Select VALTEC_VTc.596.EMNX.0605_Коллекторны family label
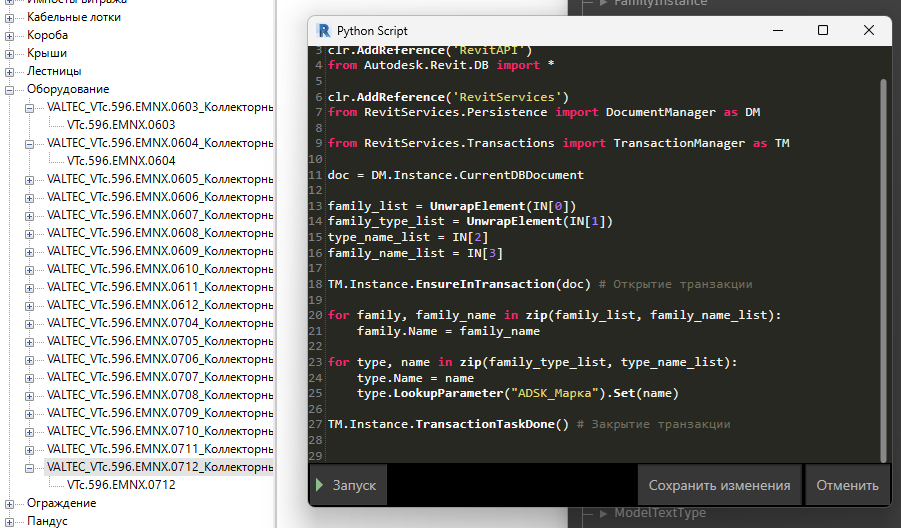Image resolution: width=901 pixels, height=528 pixels. [x=160, y=179]
